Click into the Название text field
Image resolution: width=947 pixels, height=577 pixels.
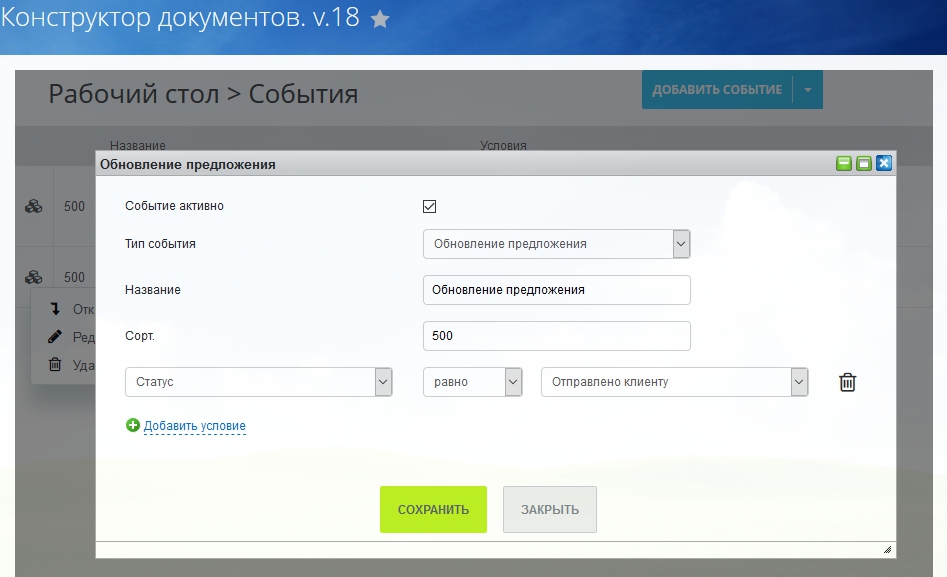[556, 290]
